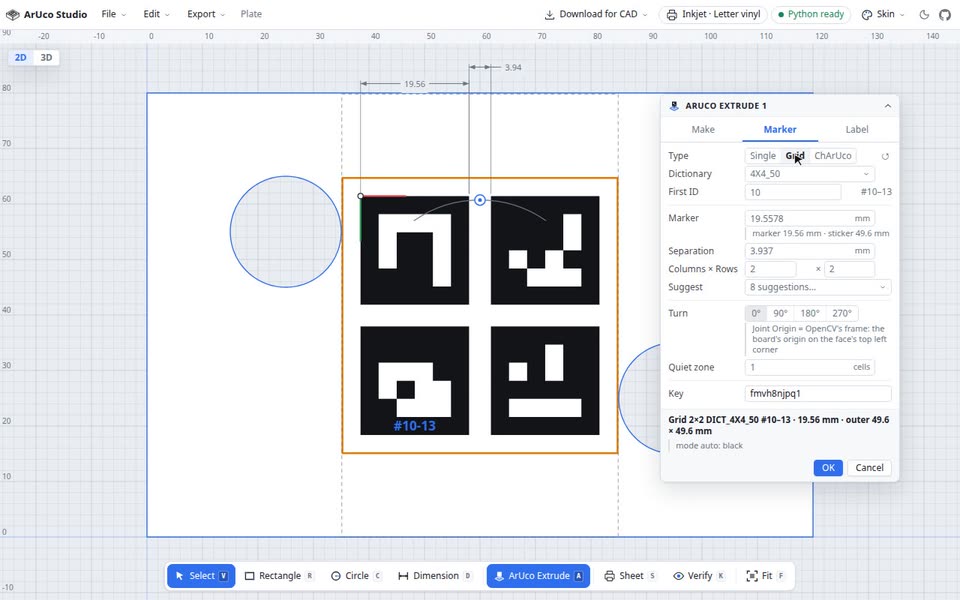Open the Plate menu
Screen dimensions: 960x600
click(251, 14)
